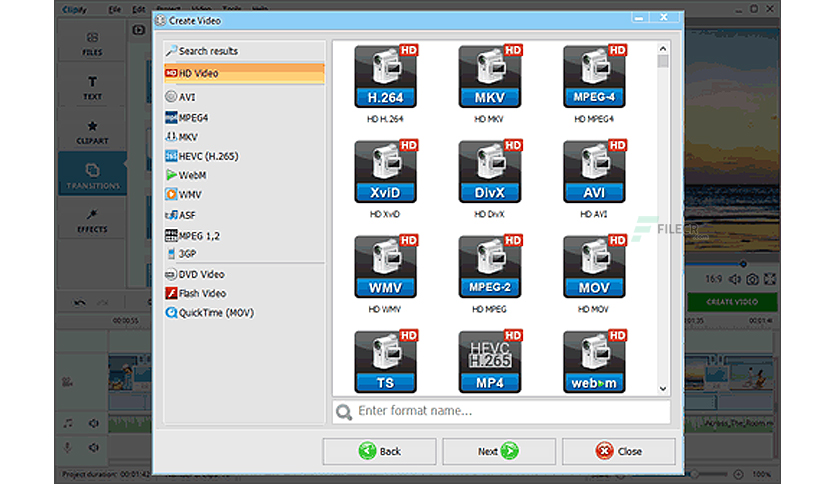Screen dimensions: 836x484
Task: Open the File menu in Clipify
Action: point(115,10)
